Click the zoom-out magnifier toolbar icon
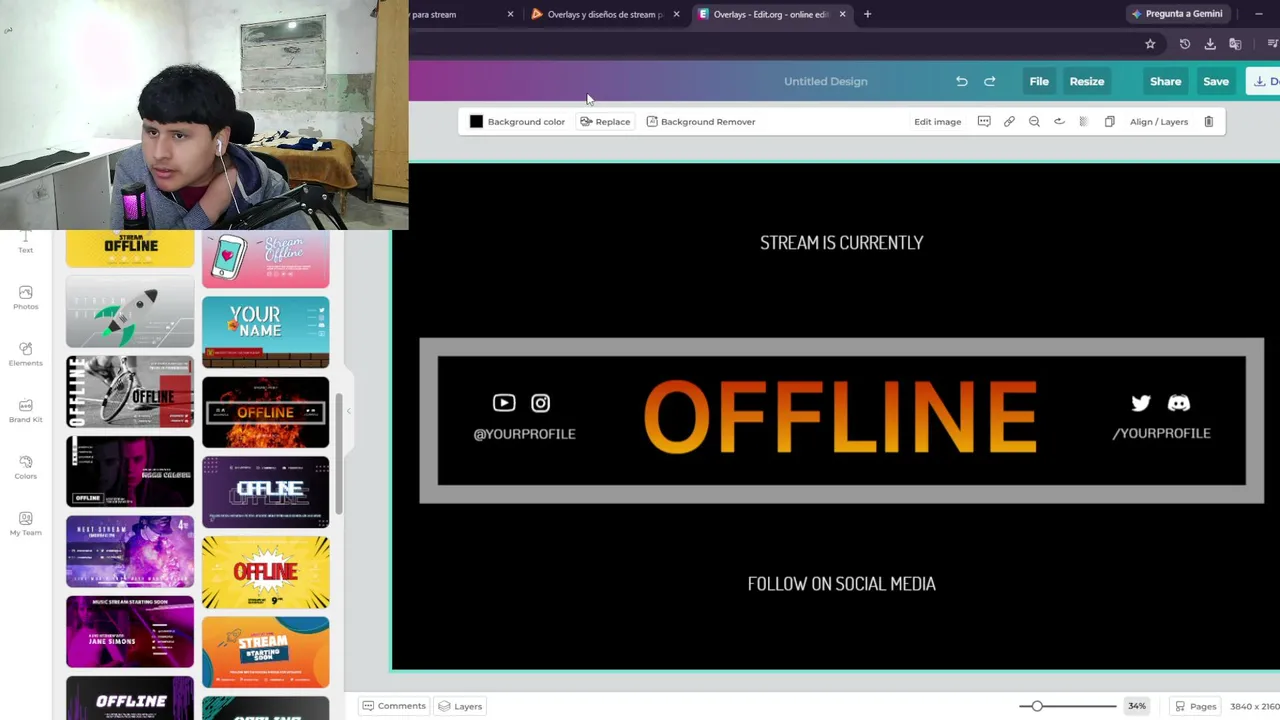 point(1034,122)
